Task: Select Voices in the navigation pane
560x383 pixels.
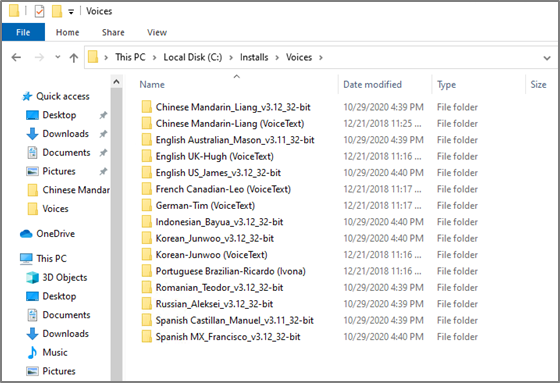Action: (x=48, y=209)
